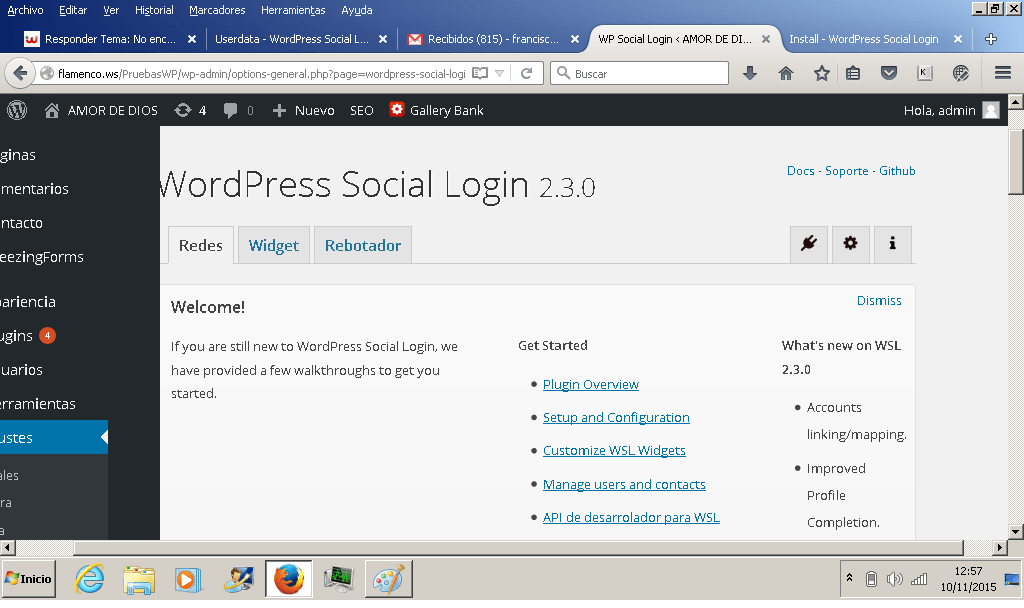Open the Docs link

(x=800, y=170)
